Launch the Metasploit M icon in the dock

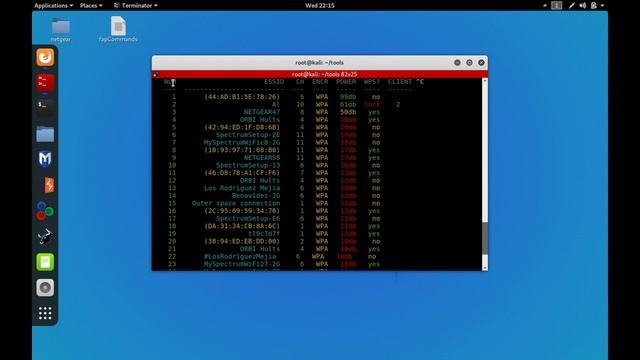click(x=45, y=159)
